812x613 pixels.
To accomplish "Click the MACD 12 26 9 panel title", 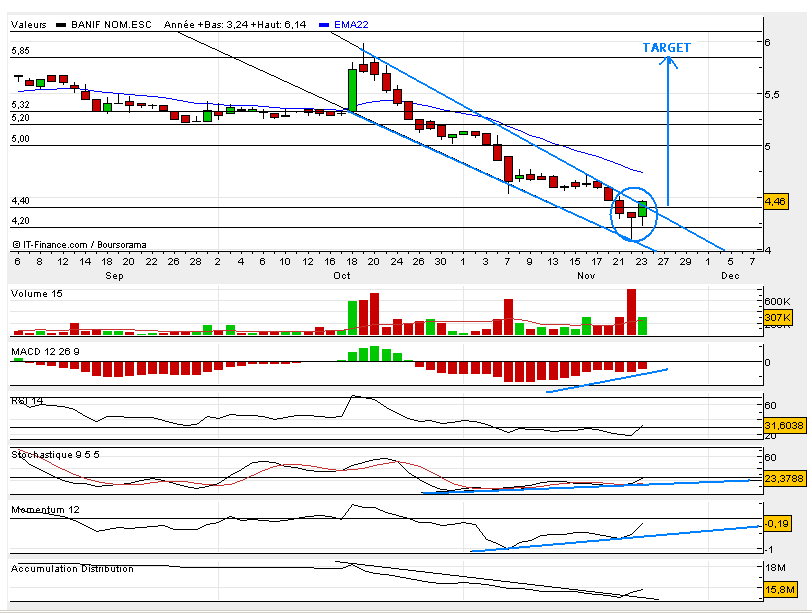I will click(x=46, y=352).
